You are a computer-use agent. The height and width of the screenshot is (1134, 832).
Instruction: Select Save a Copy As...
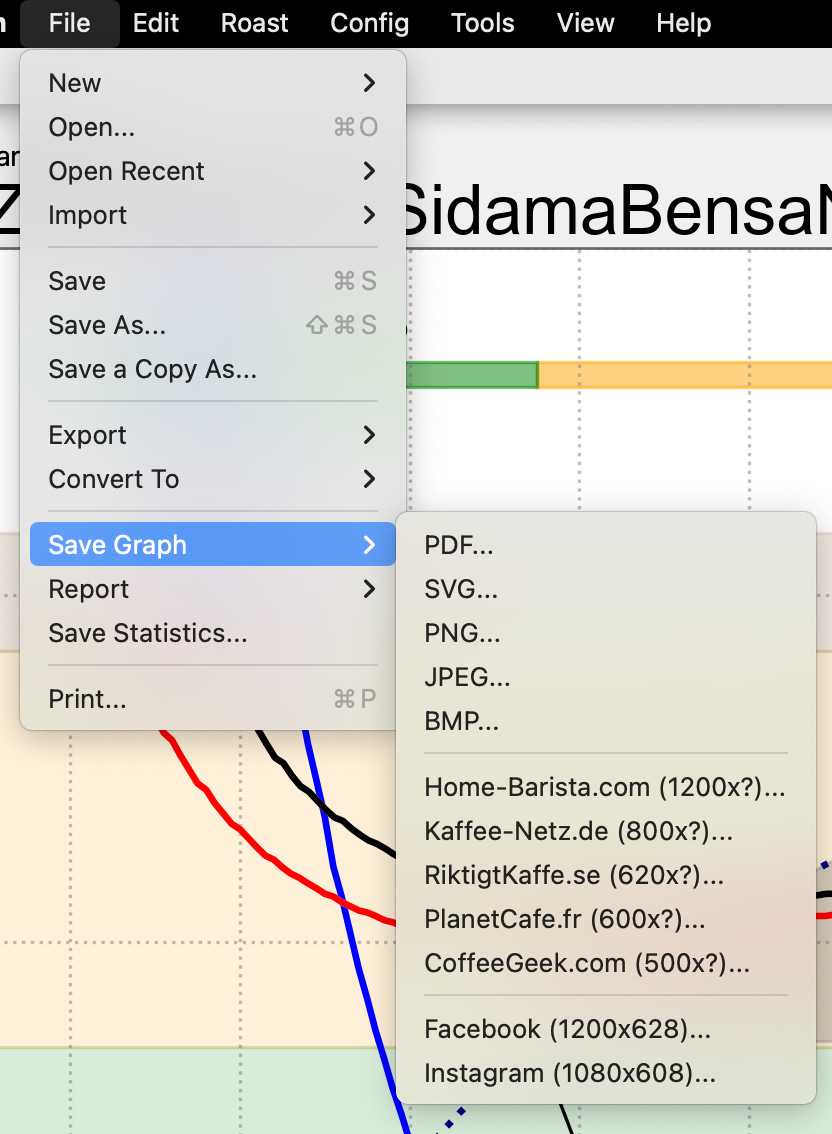pos(152,369)
